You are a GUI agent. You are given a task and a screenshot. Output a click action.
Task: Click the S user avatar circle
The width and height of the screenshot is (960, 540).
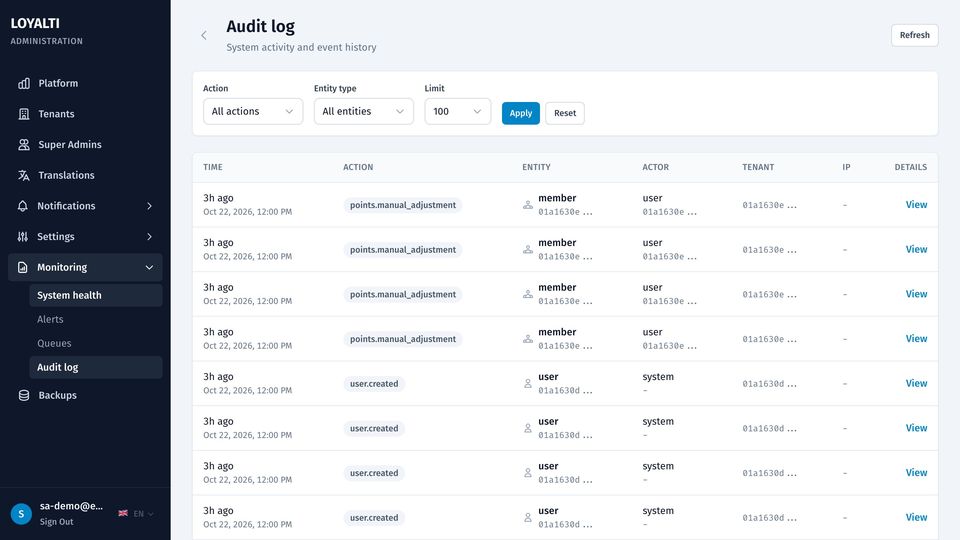[21, 514]
